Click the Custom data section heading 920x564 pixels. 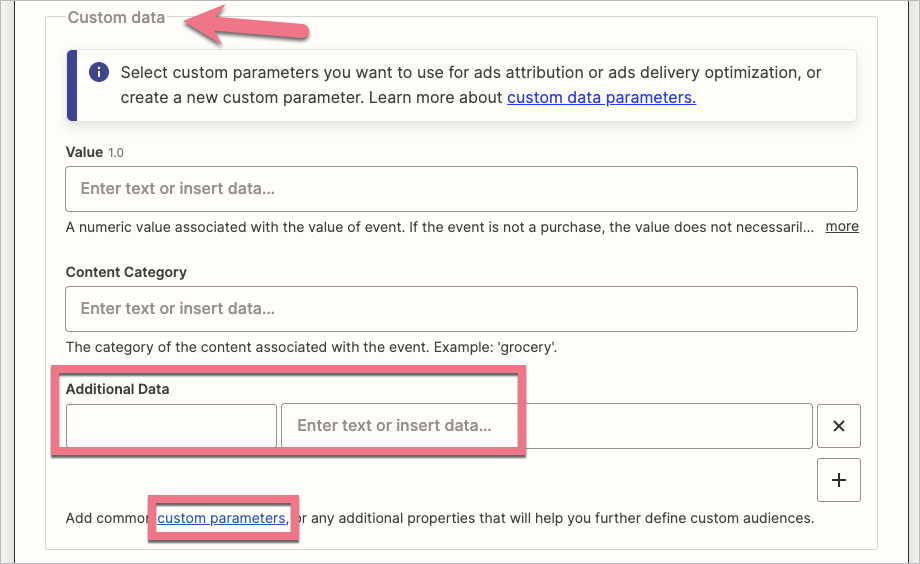pyautogui.click(x=116, y=18)
